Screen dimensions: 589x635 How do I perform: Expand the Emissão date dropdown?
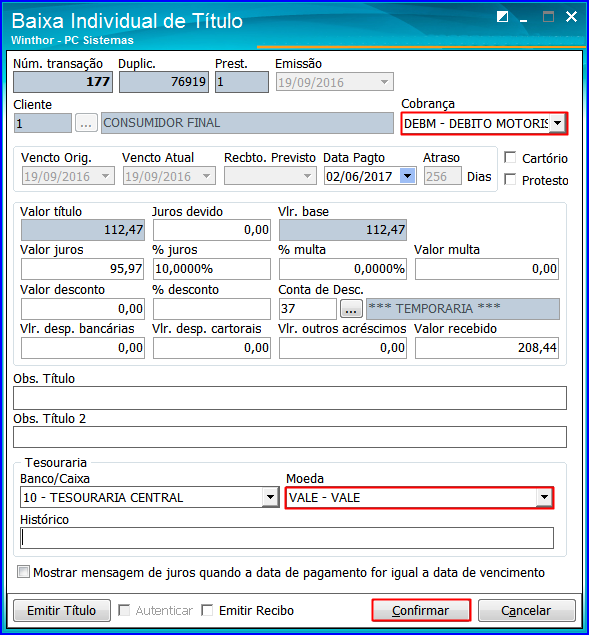point(384,82)
